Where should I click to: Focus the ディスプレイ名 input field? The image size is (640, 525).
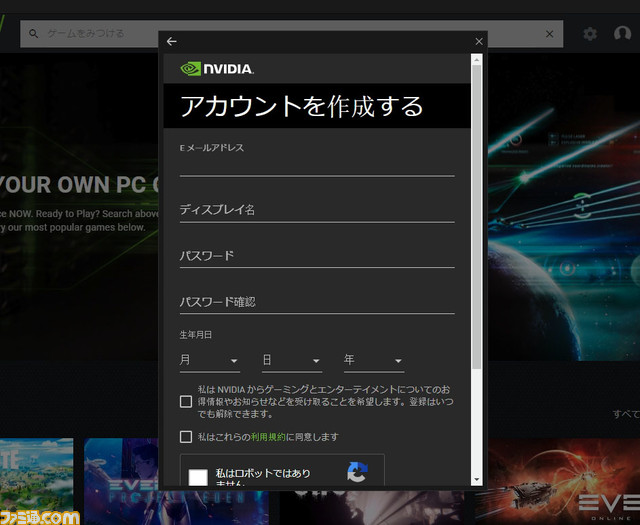[x=317, y=211]
